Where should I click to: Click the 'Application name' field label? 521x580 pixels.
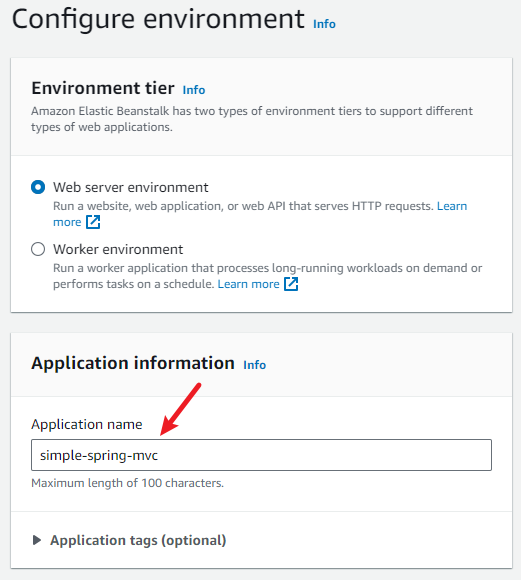coord(87,424)
